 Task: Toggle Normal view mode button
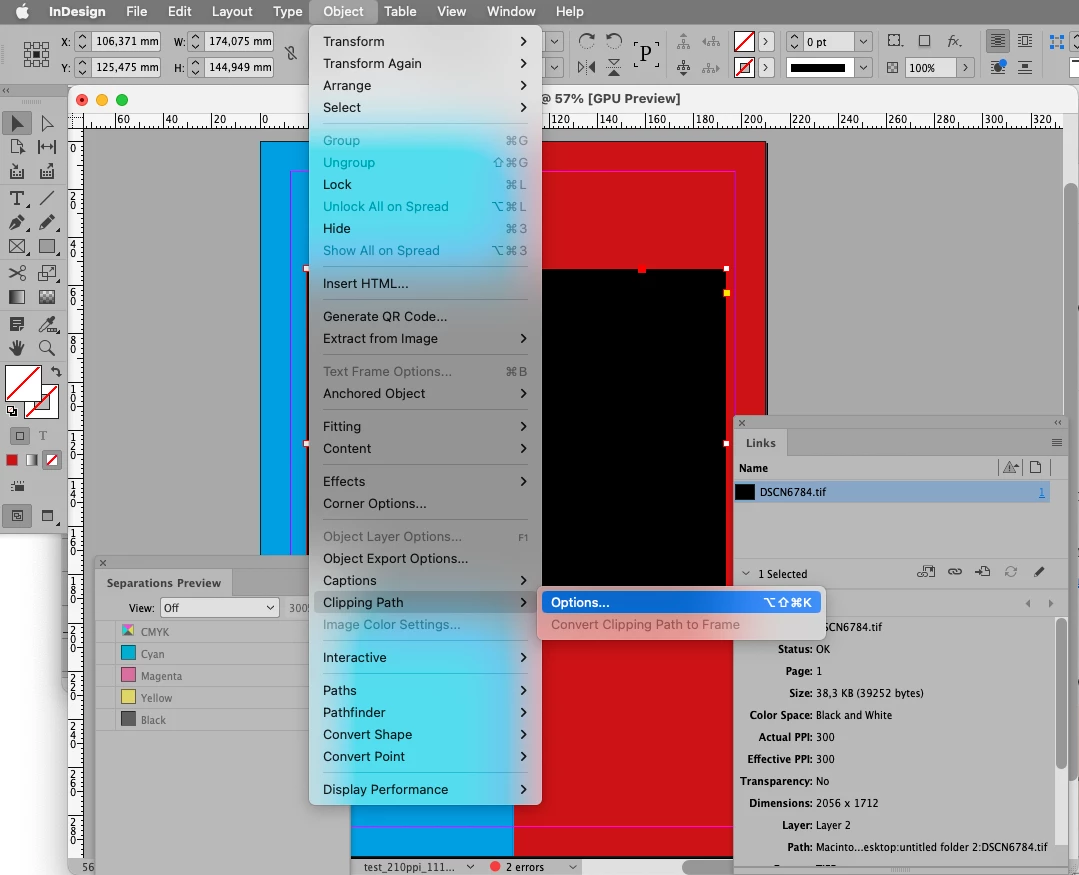coord(18,515)
